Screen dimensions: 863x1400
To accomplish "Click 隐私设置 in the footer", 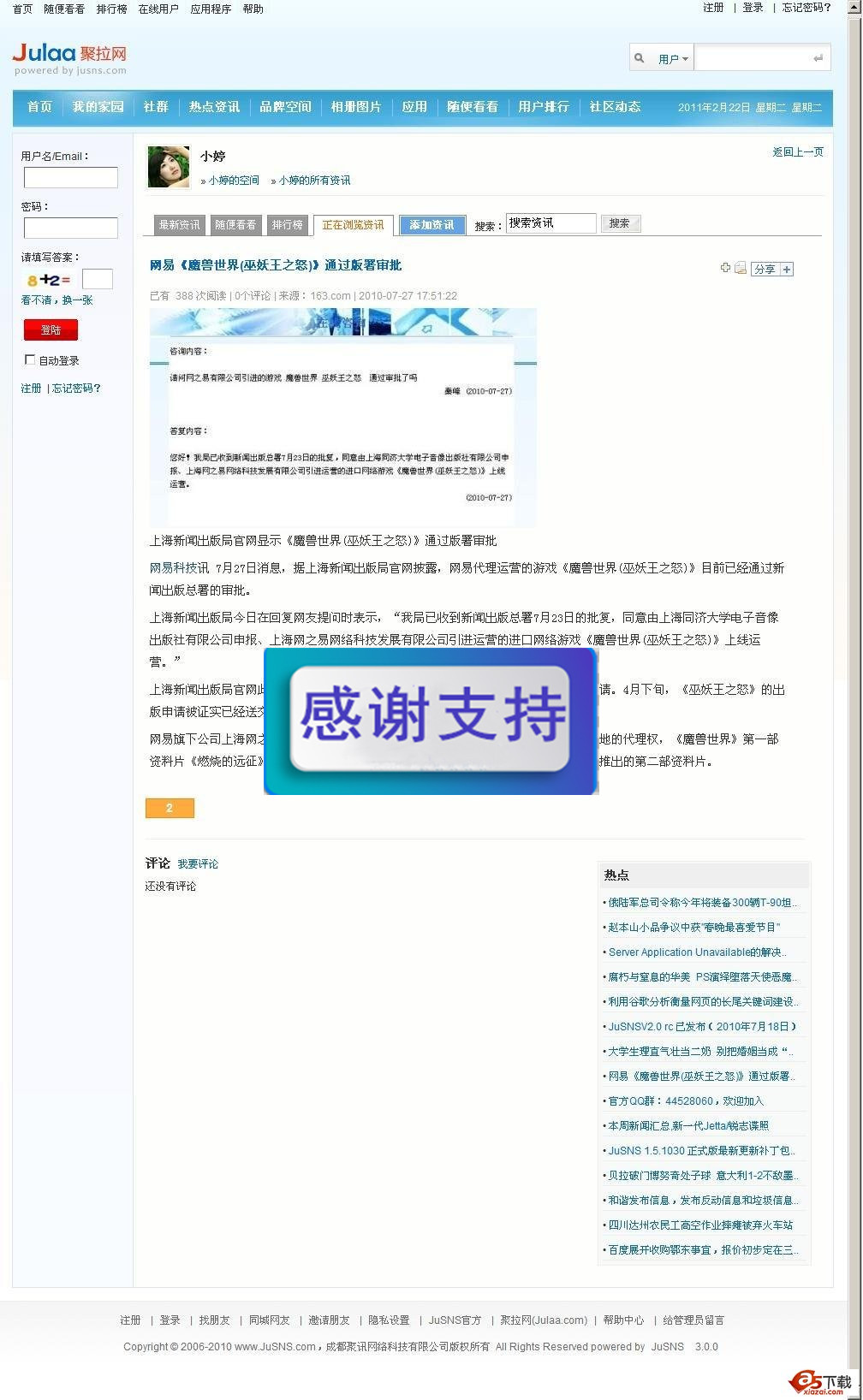I will click(389, 1320).
